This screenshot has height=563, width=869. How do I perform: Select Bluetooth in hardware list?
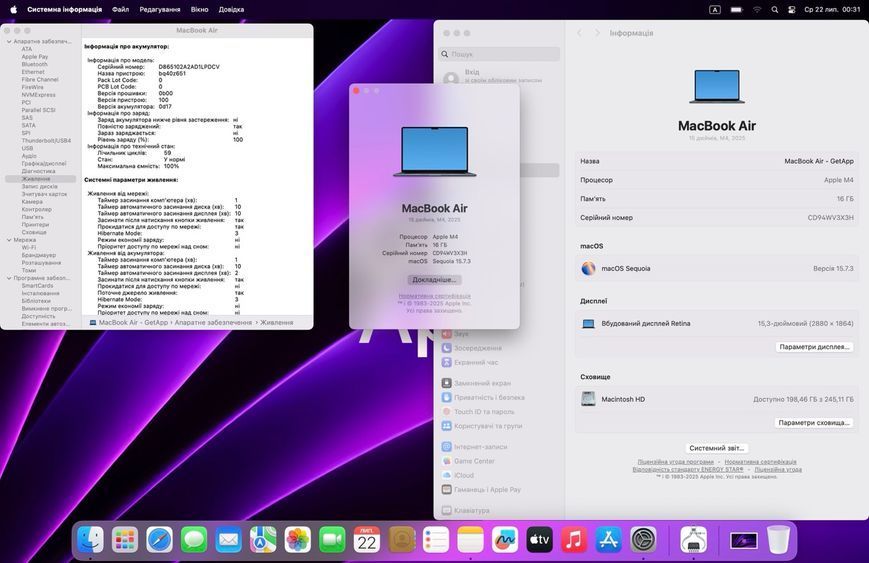(34, 64)
